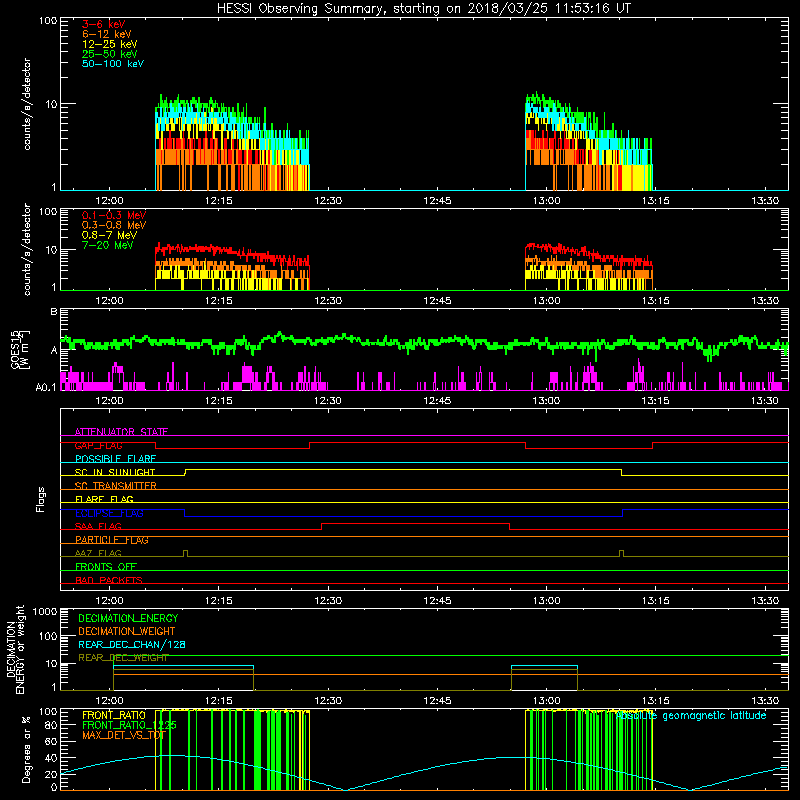Select the 6-12 keV legend label
The width and height of the screenshot is (800, 800).
pos(106,34)
